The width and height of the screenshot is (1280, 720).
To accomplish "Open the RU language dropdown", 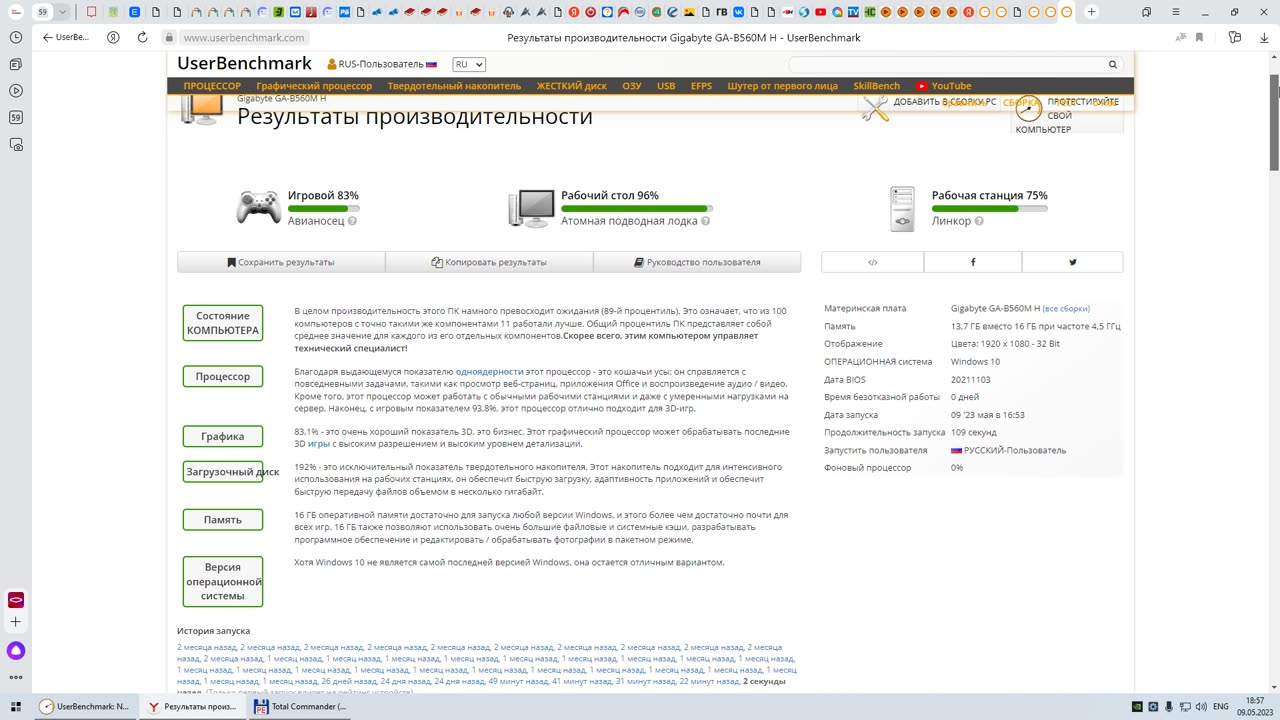I will click(468, 64).
